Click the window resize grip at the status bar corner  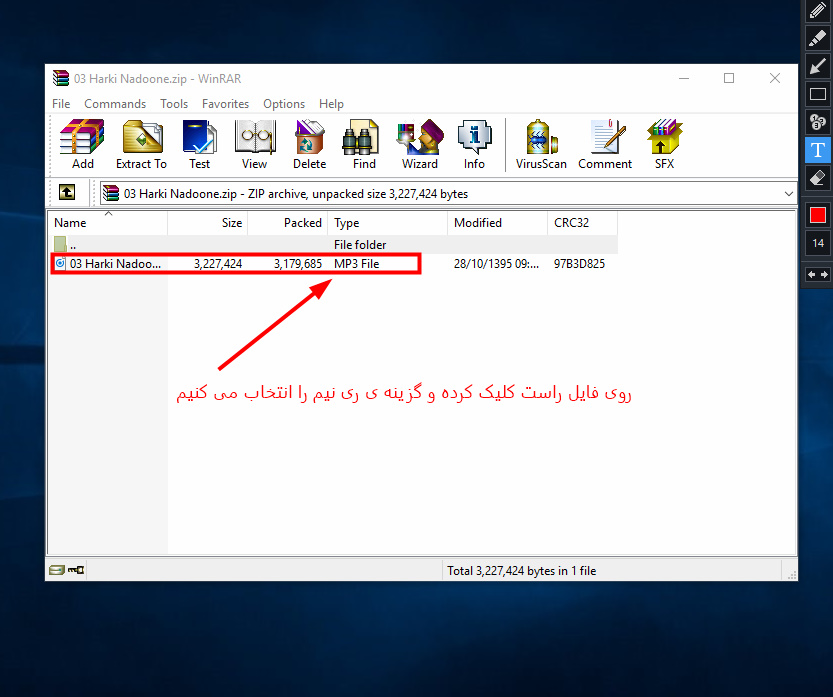coord(792,575)
